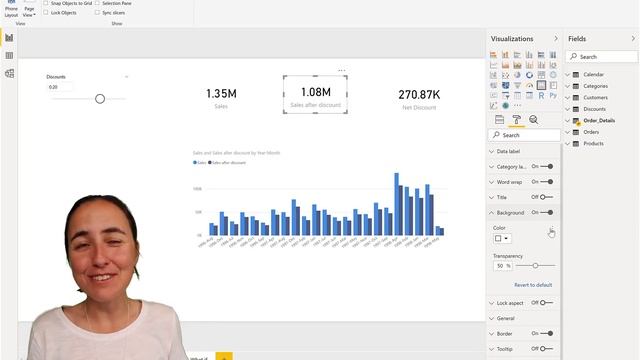The width and height of the screenshot is (640, 360).
Task: Open the background Color picker dropdown
Action: [502, 238]
